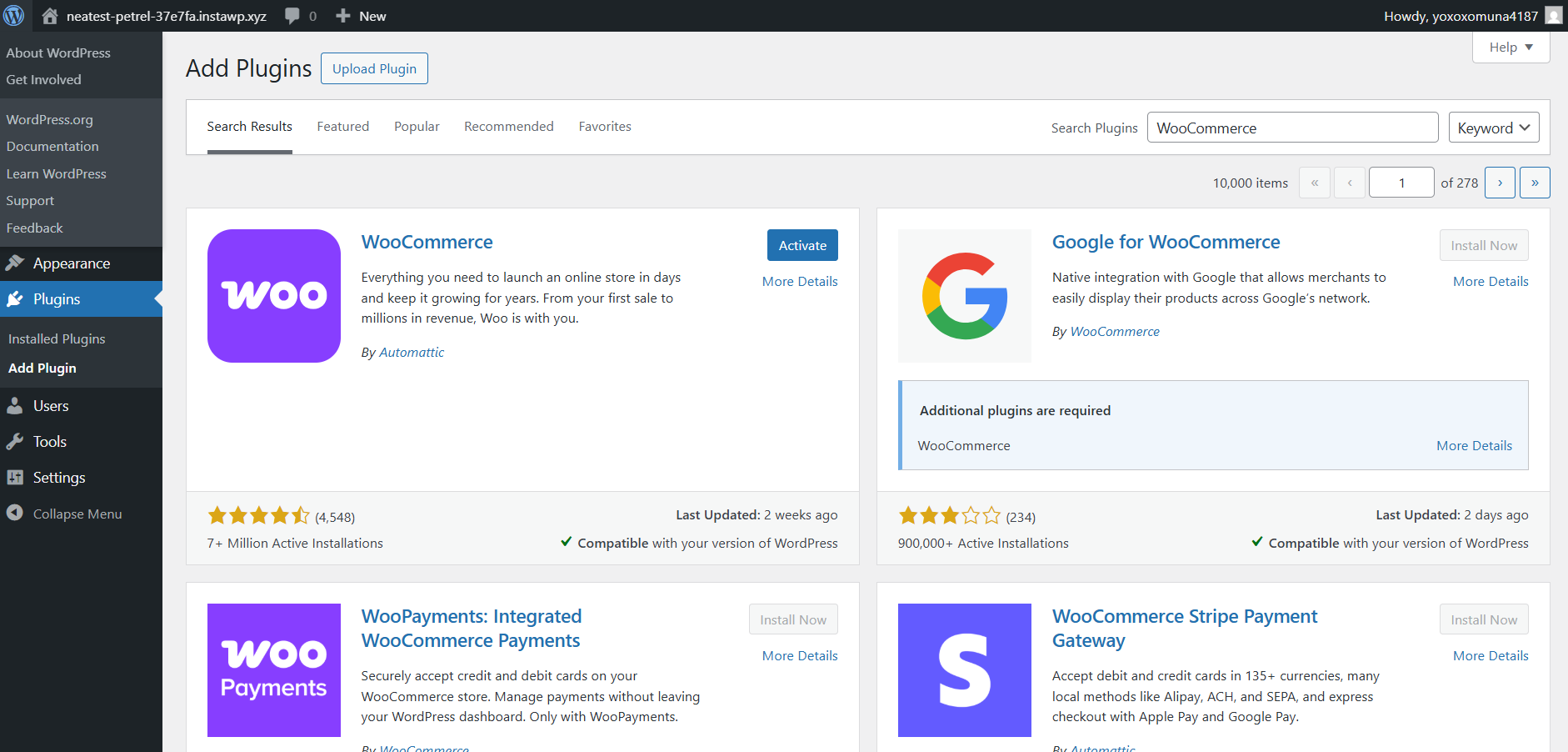Open the Tools menu
Screen dimensions: 1568x752
tap(81, 442)
